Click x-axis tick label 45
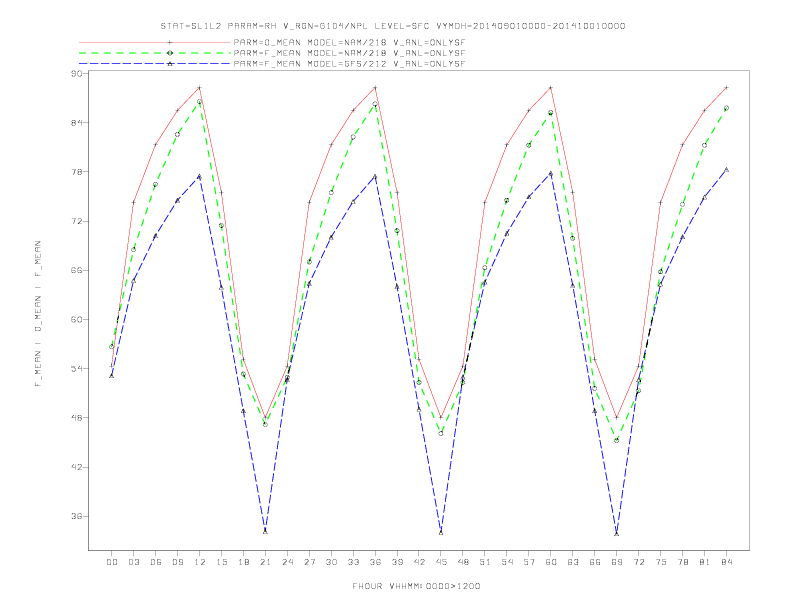 tap(441, 562)
